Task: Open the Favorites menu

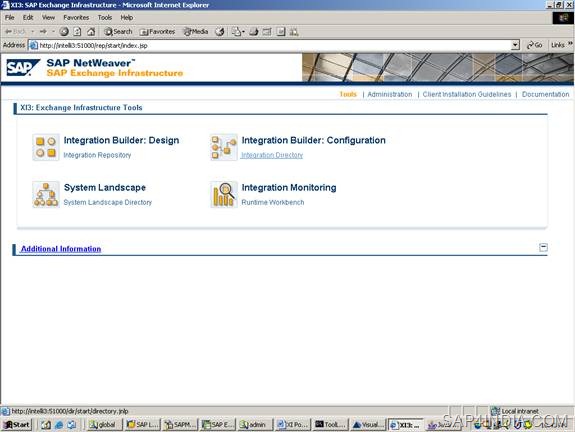Action: coord(76,17)
